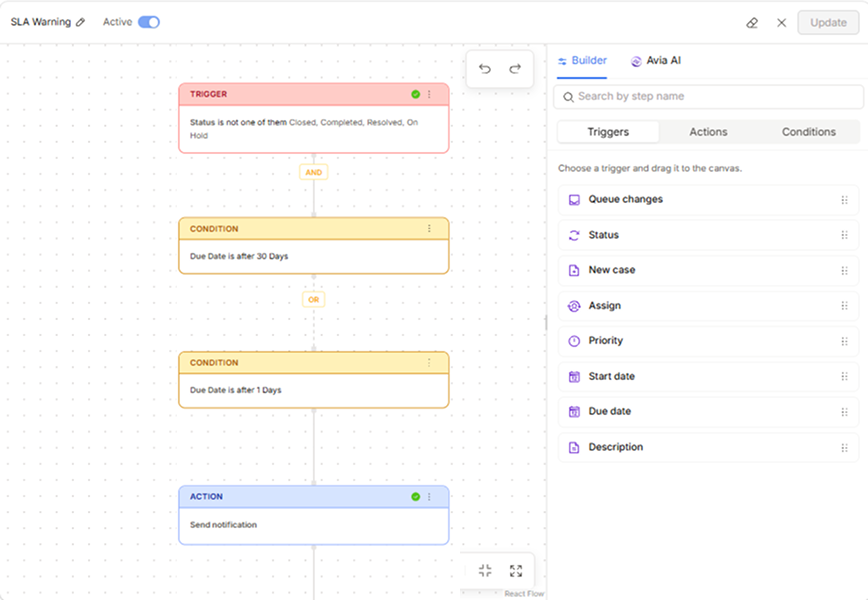Viewport: 868px width, 600px height.
Task: Click the Due date calendar icon
Action: (x=574, y=411)
